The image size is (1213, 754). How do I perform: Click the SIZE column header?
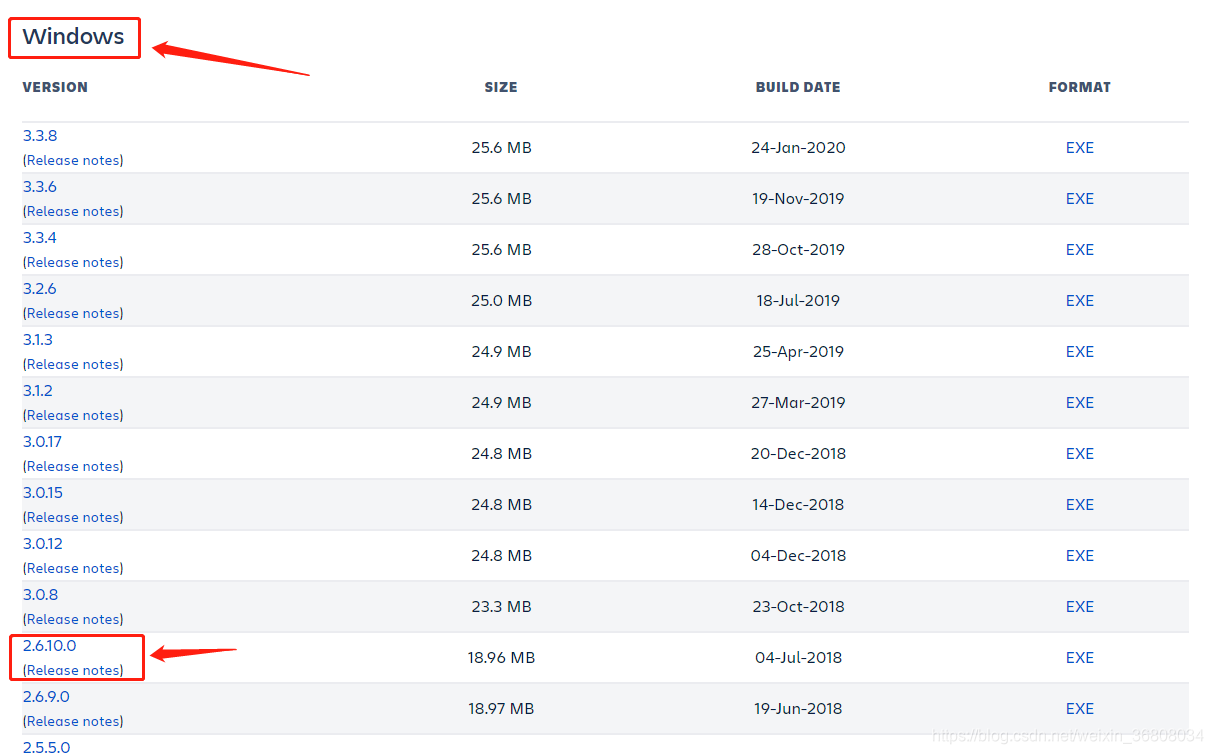pos(501,87)
